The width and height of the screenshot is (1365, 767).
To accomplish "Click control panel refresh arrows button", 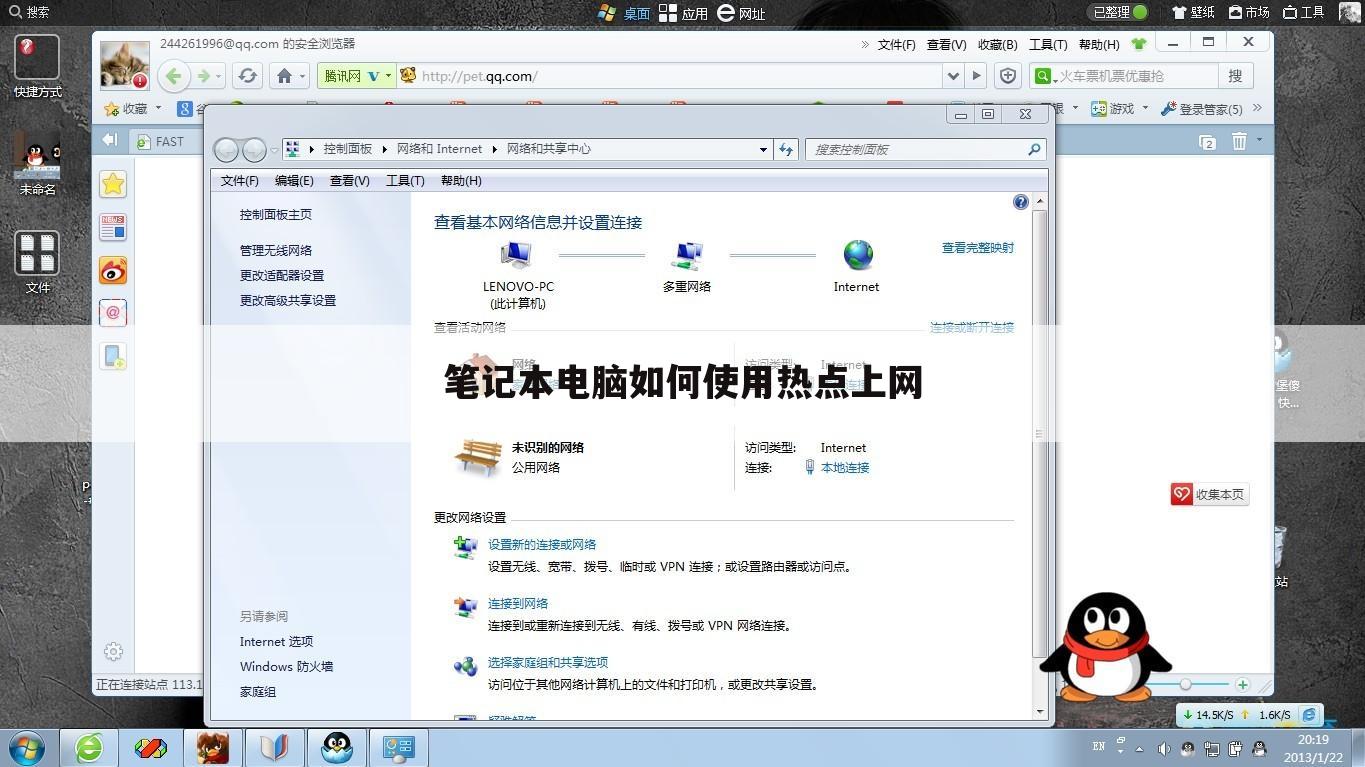I will (x=786, y=149).
